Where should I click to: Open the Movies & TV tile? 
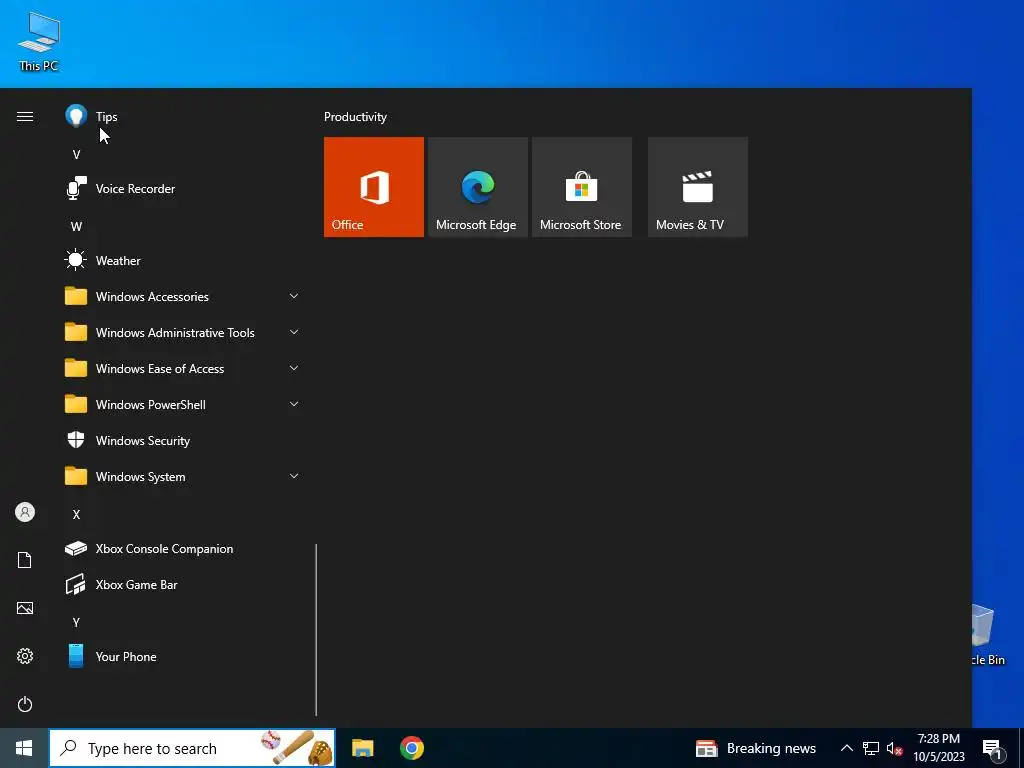[x=697, y=187]
